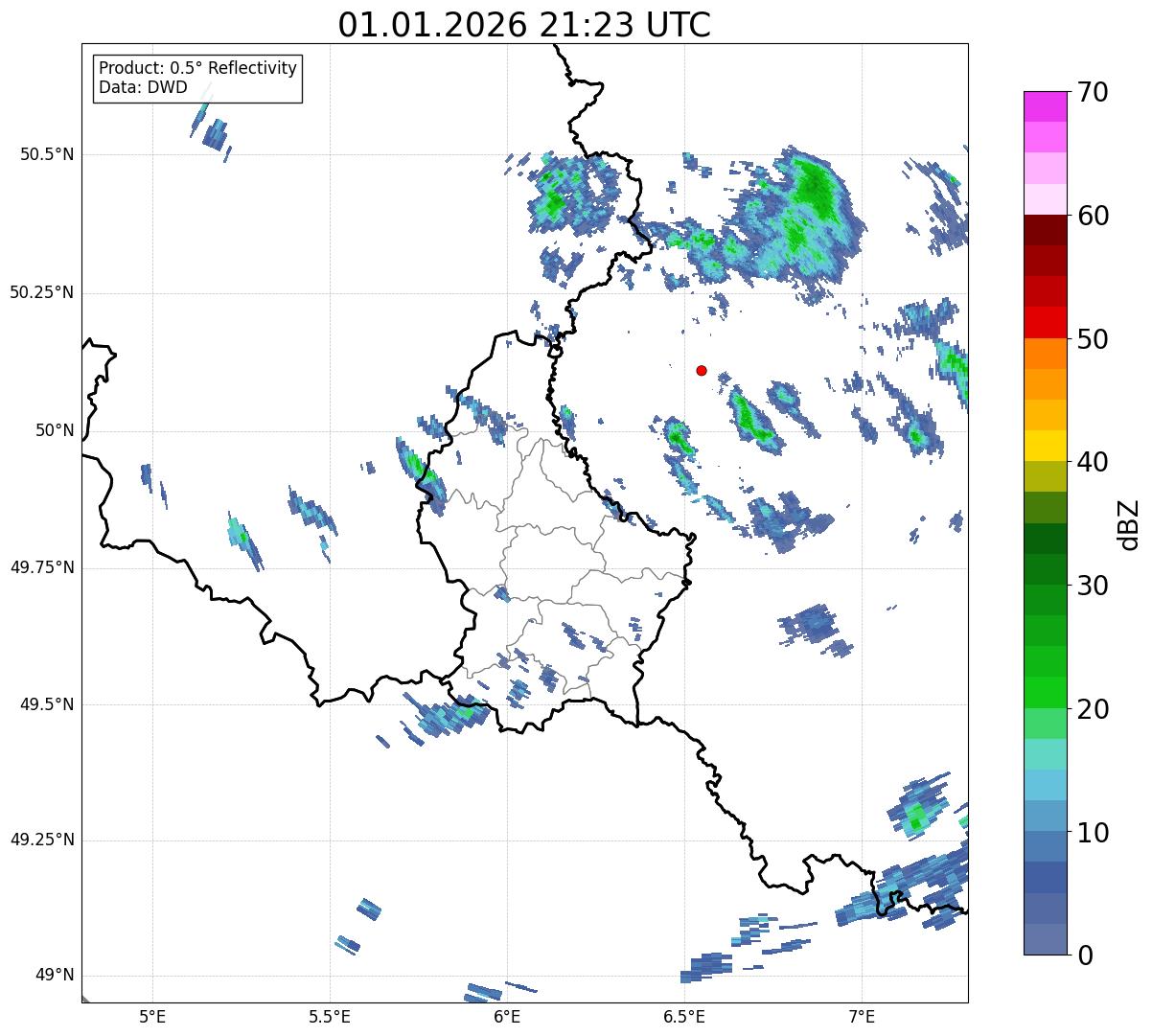Click the orange colorbar swatch below 50
This screenshot has width=1152, height=1036.
[1045, 353]
